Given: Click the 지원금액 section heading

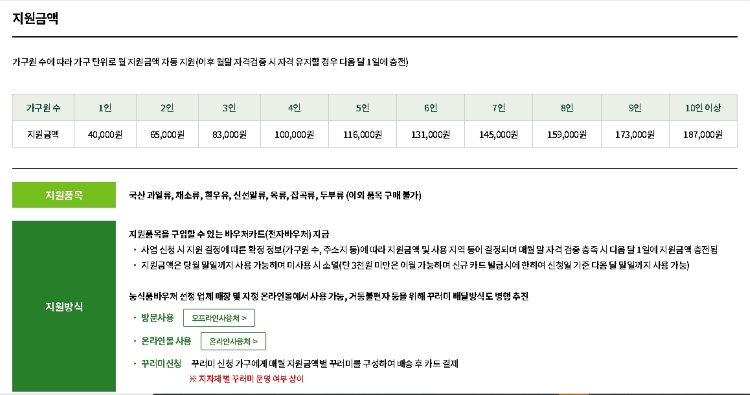Looking at the screenshot, I should 35,19.
